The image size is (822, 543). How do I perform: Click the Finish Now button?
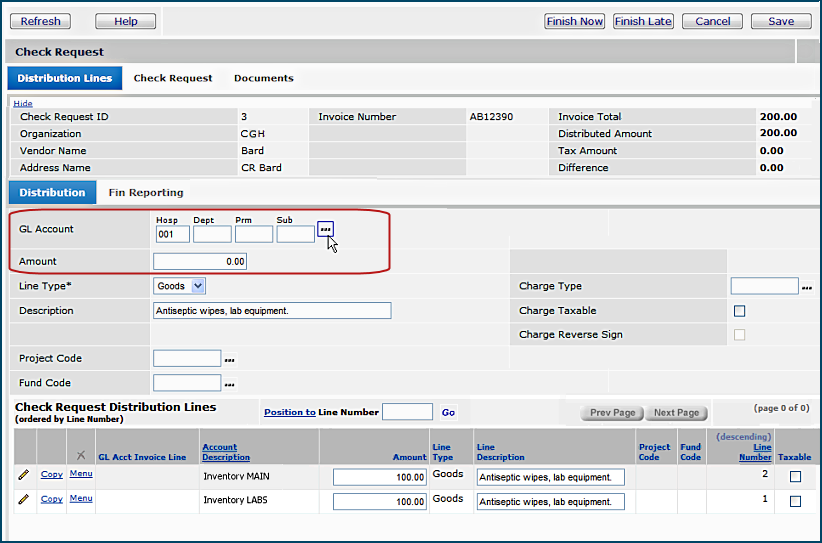pos(575,21)
